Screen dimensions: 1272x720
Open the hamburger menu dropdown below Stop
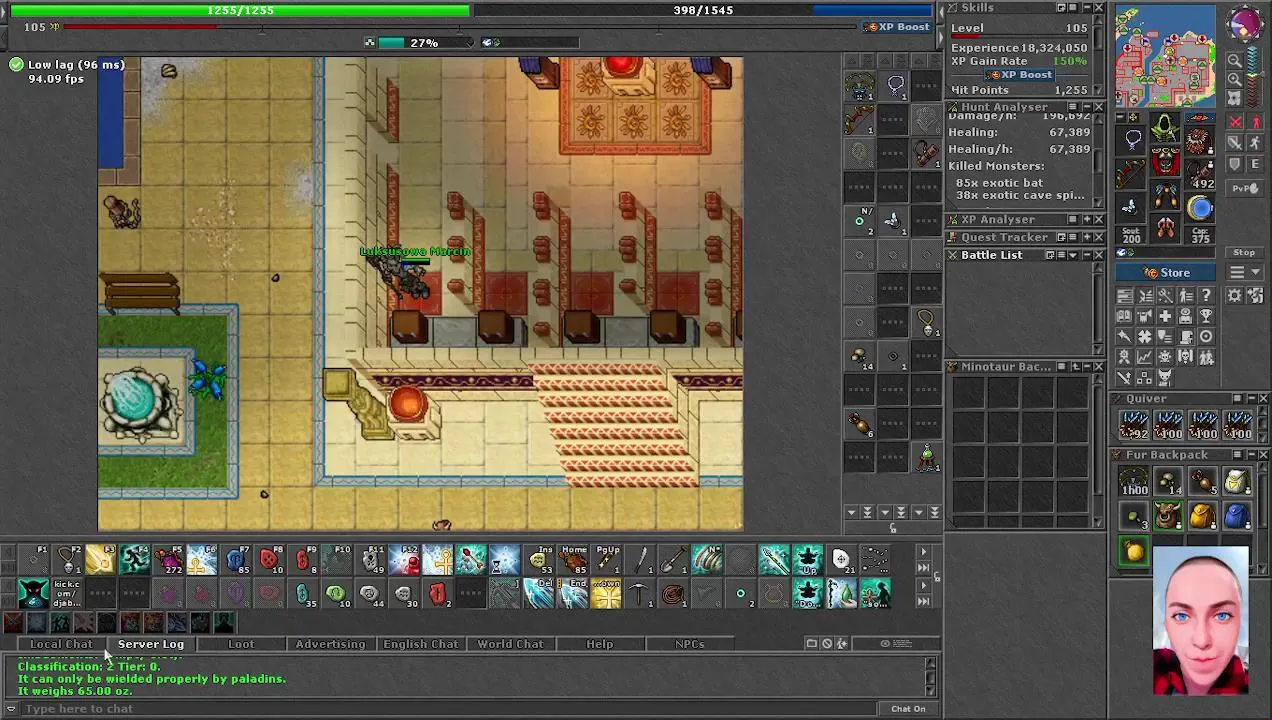[1244, 272]
